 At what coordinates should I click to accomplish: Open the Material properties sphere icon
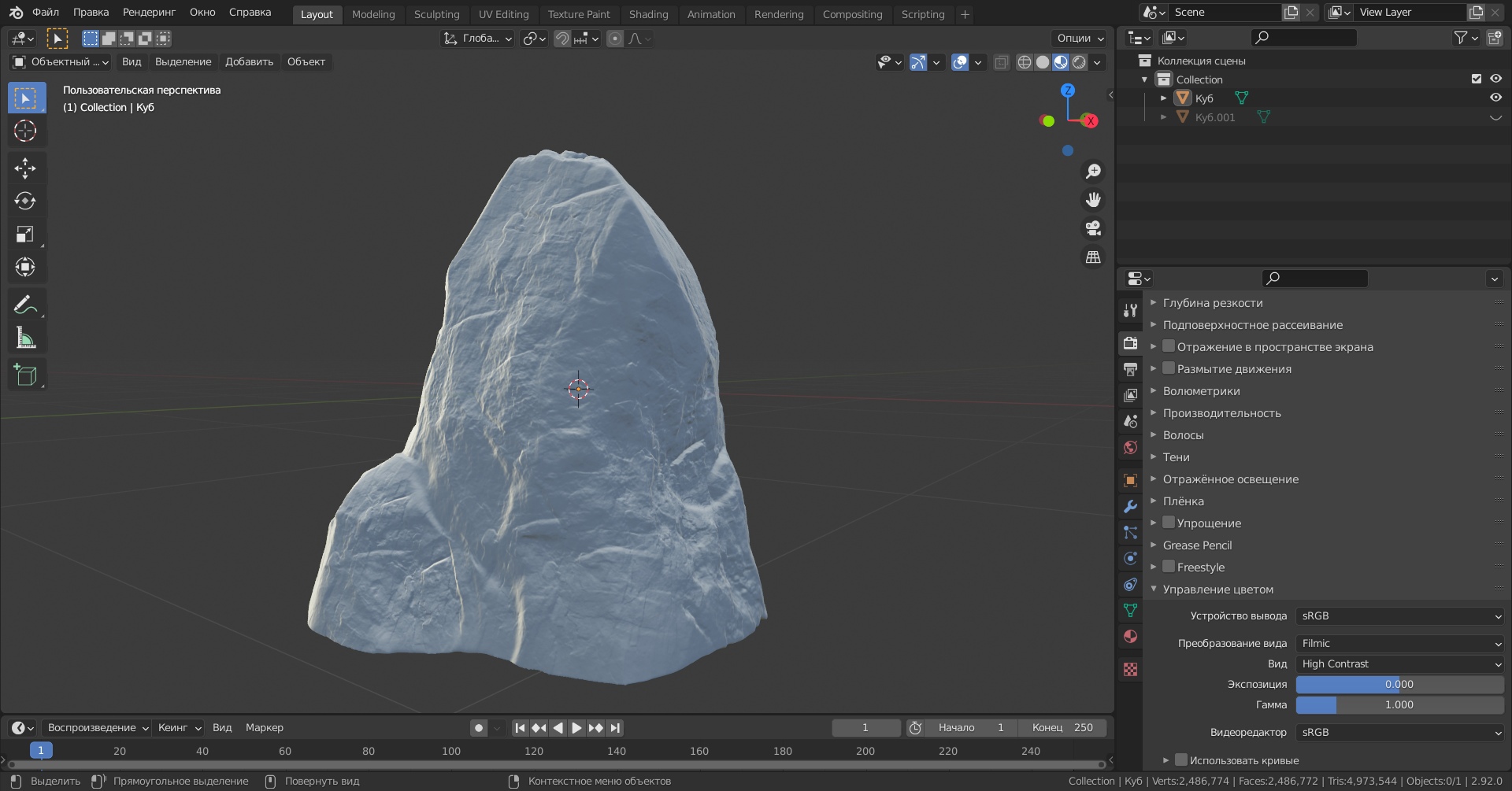coord(1130,636)
